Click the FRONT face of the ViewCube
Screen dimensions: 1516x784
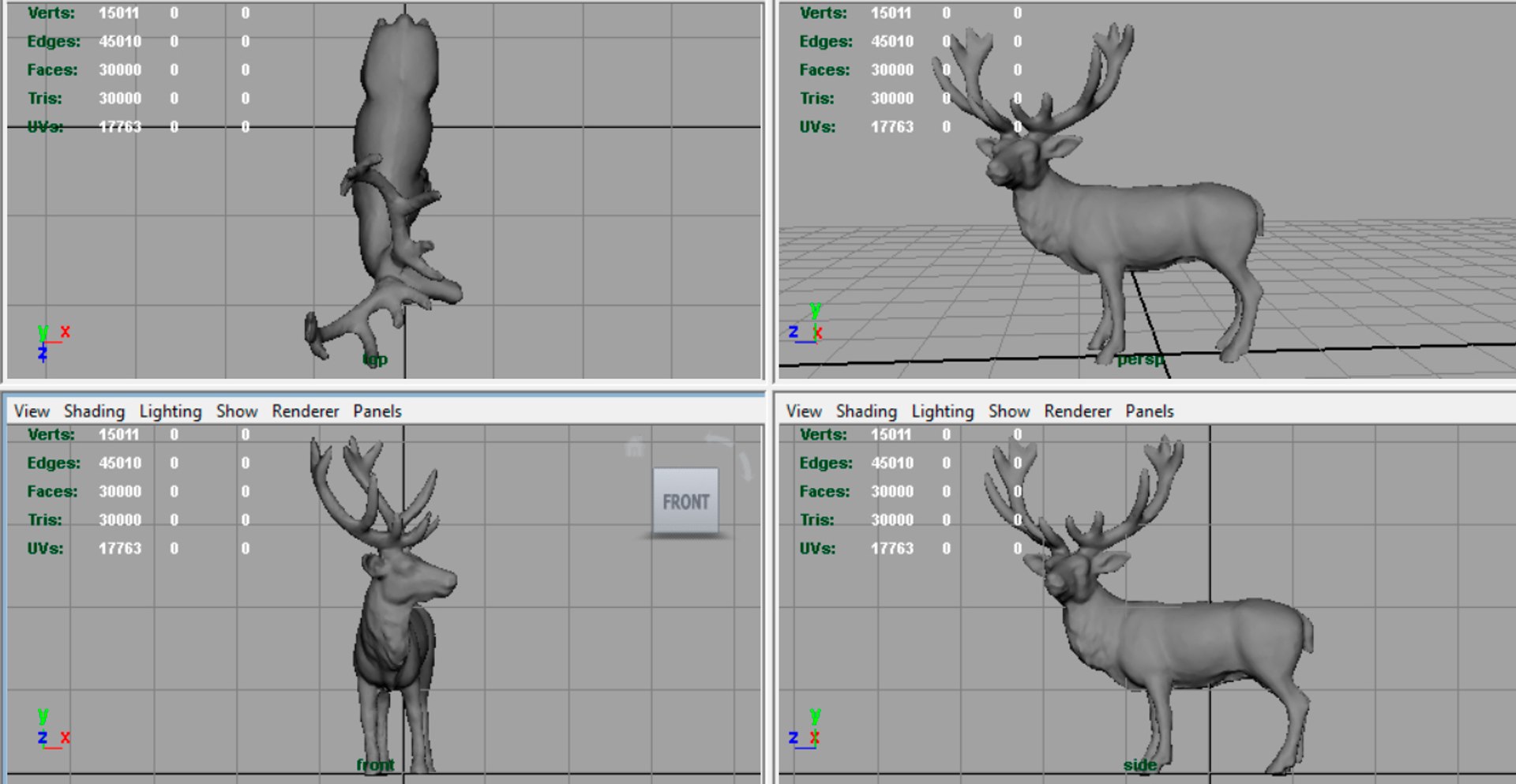(x=685, y=501)
